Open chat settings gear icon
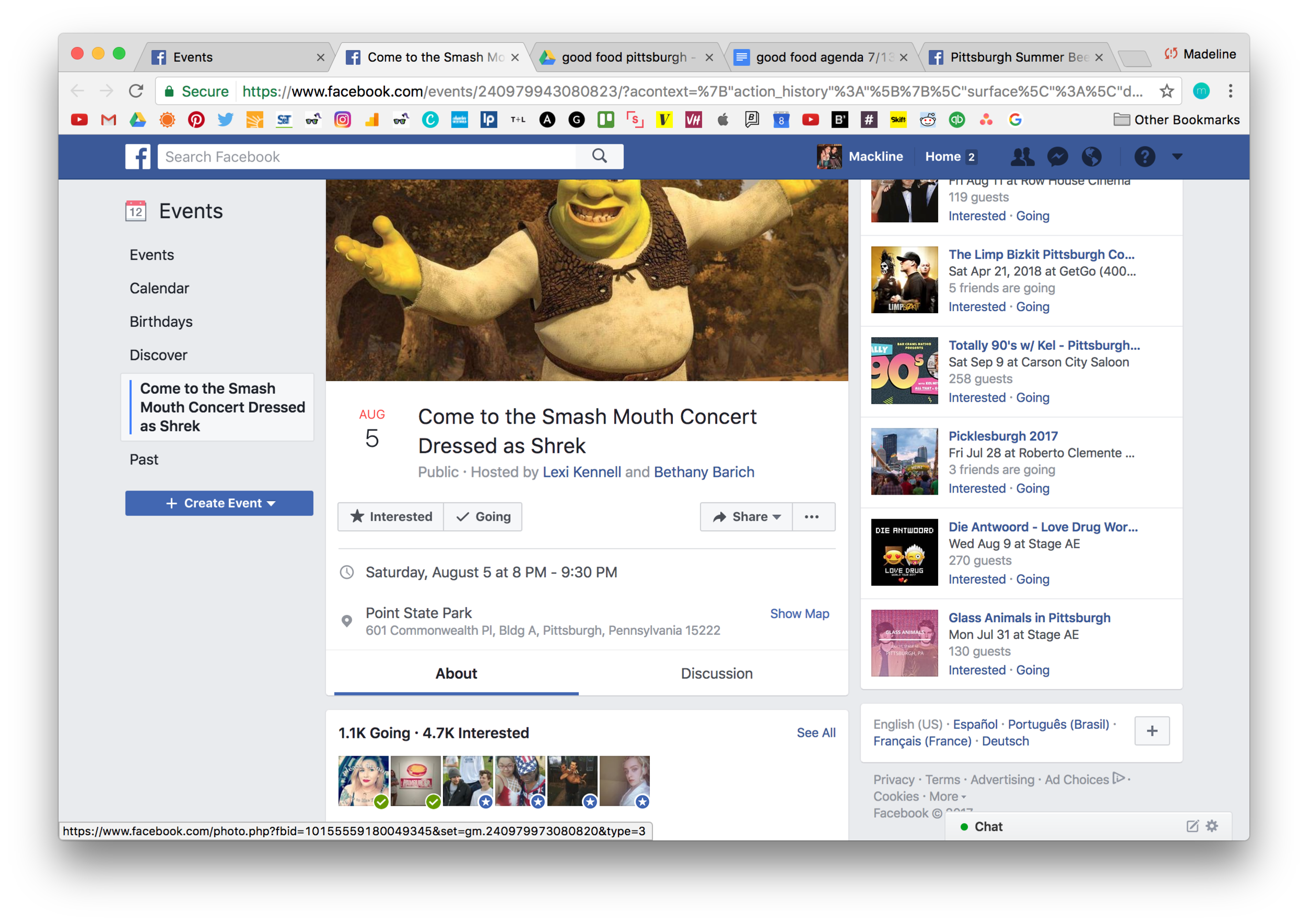Screen dimensions: 1308x924 (1212, 826)
